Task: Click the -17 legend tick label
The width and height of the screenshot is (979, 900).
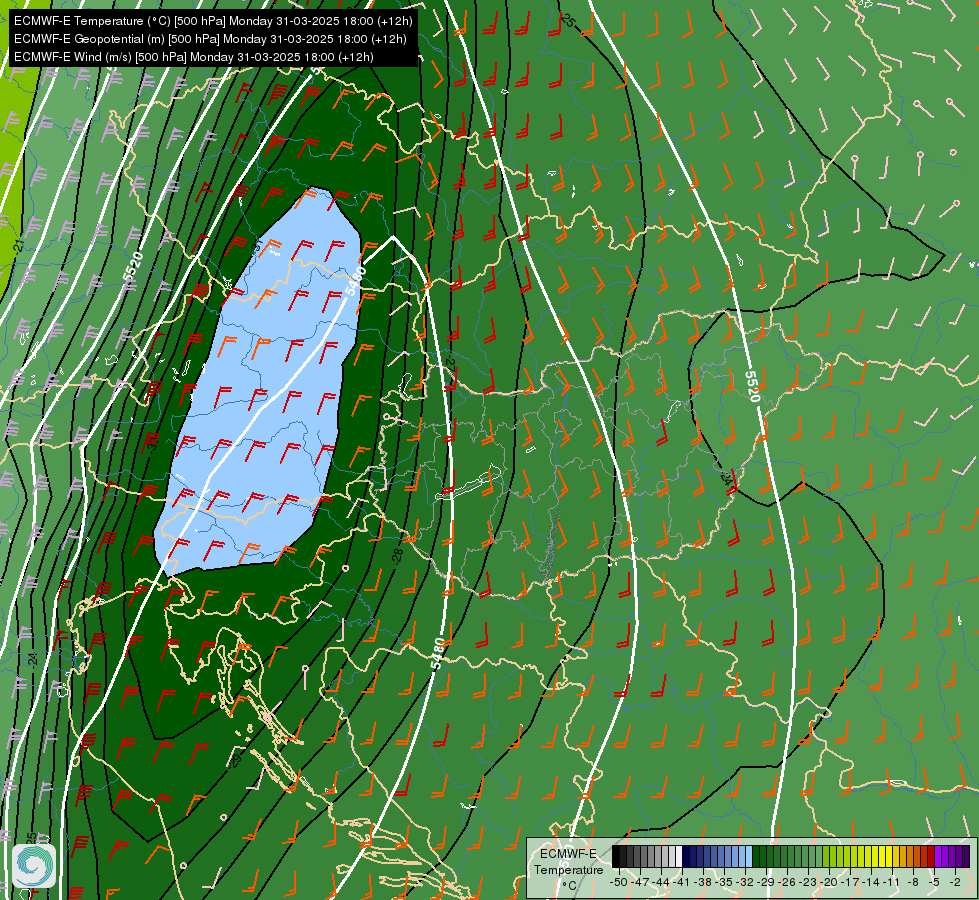Action: click(x=852, y=882)
